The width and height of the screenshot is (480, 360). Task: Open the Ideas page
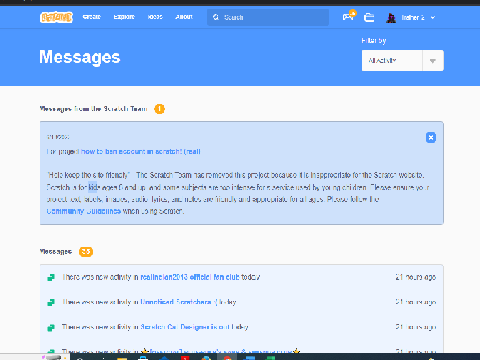(x=155, y=17)
